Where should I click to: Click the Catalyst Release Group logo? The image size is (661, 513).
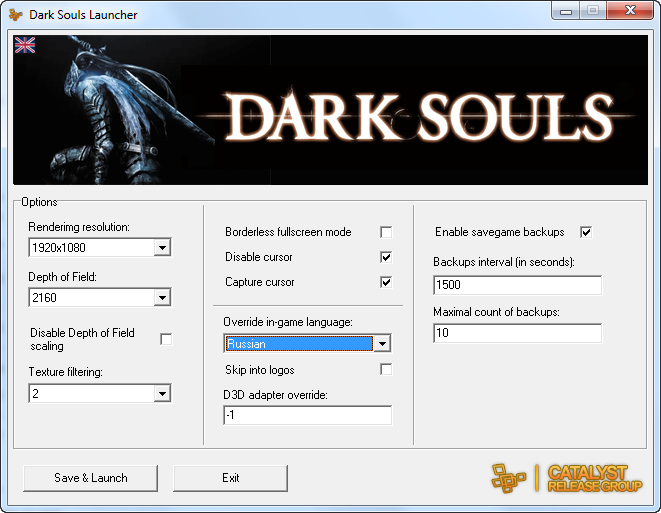click(567, 478)
